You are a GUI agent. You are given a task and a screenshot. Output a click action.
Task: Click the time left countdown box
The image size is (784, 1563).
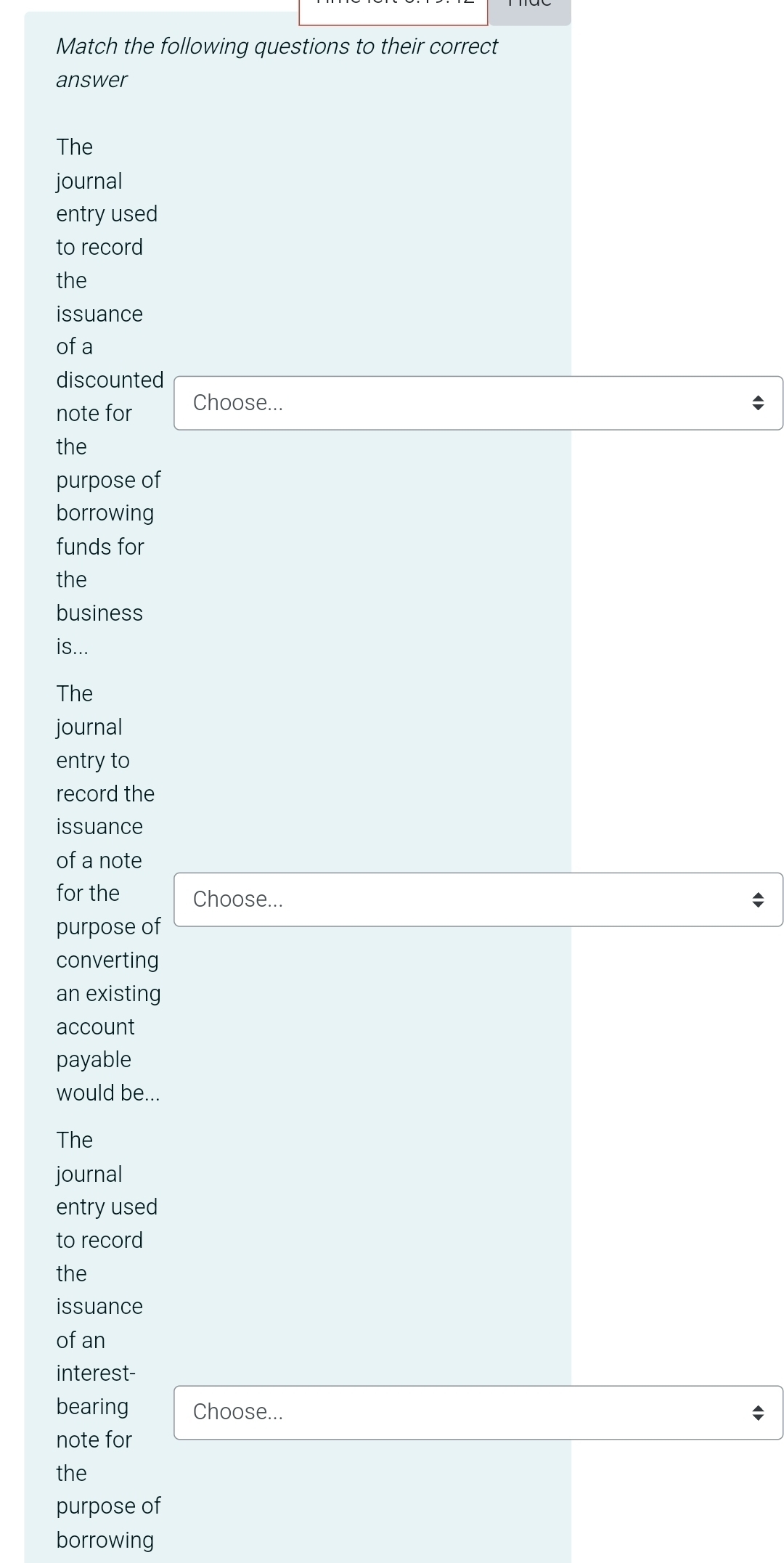coord(393,9)
